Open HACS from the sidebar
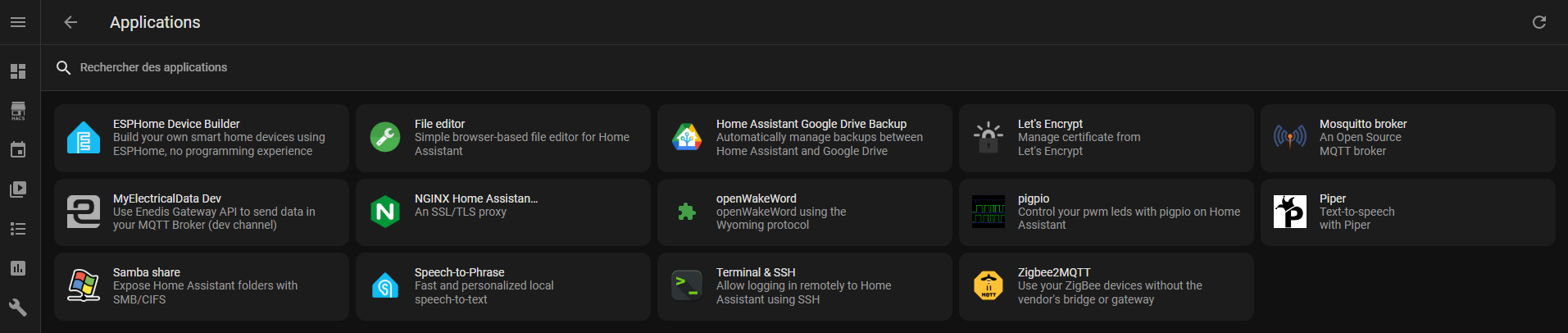Screen dimensions: 1568x333 pos(18,111)
